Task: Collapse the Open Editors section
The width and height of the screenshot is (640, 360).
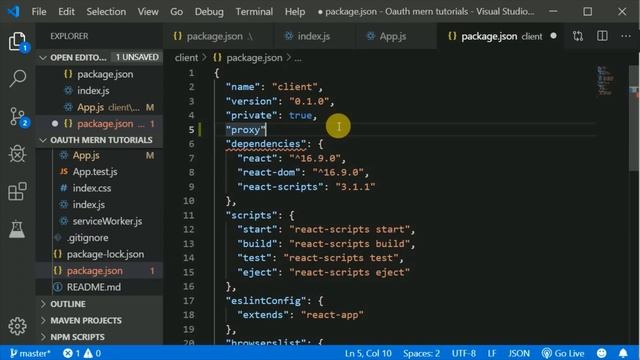Action: (99, 57)
